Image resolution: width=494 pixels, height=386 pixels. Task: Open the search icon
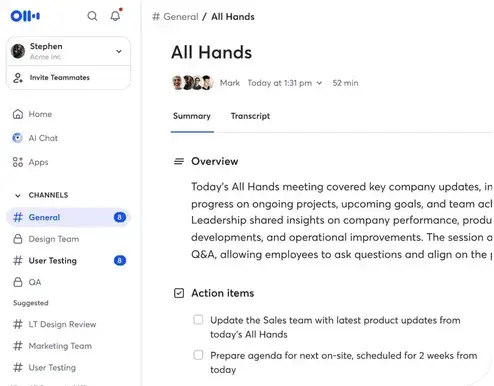point(92,16)
